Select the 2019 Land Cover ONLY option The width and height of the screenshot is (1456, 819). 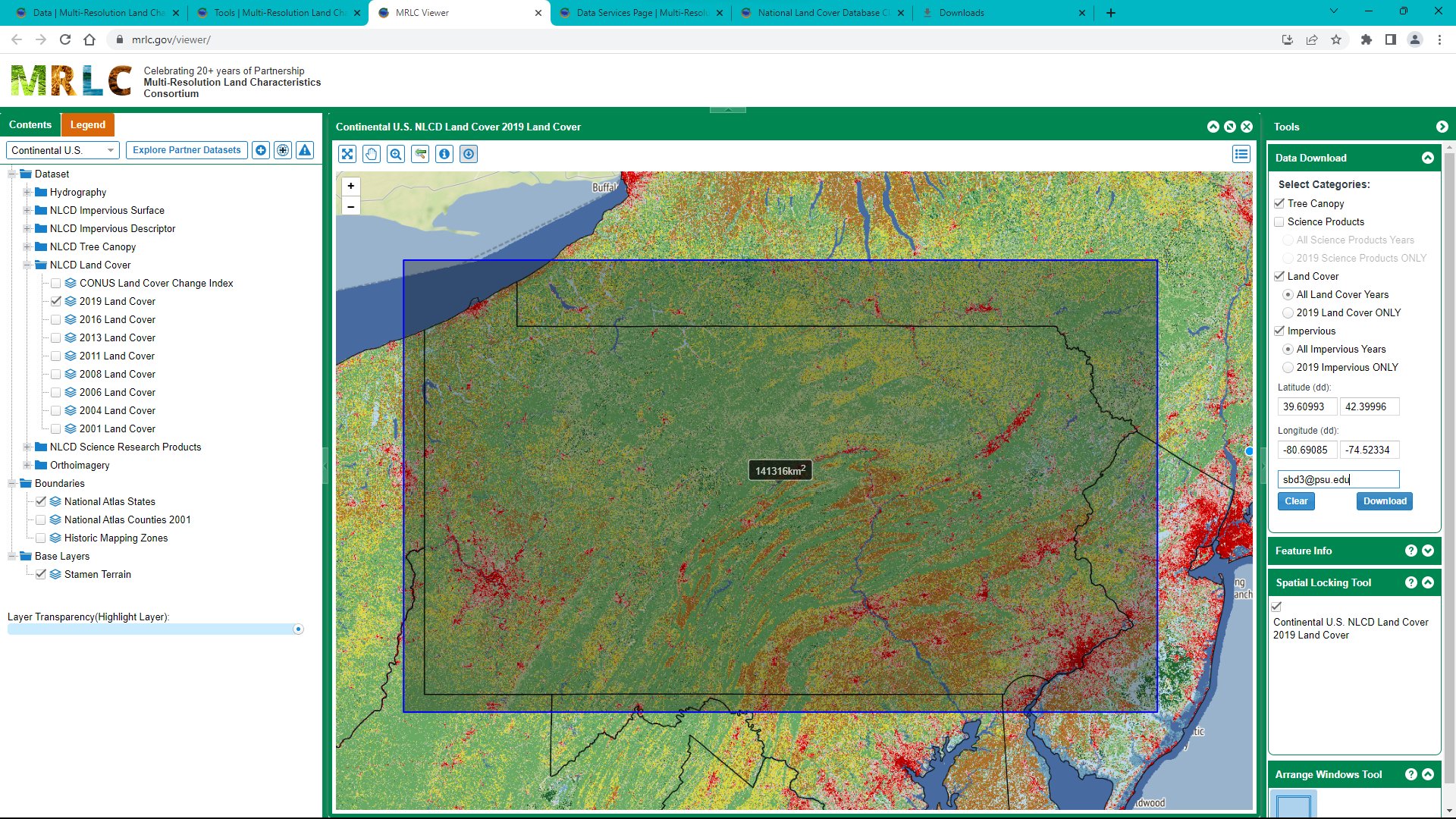1288,312
